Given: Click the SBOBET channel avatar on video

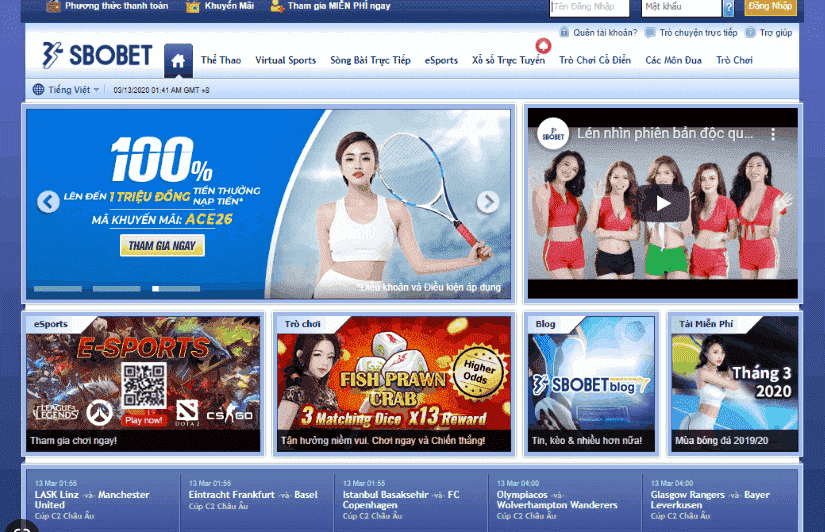Looking at the screenshot, I should pos(551,134).
